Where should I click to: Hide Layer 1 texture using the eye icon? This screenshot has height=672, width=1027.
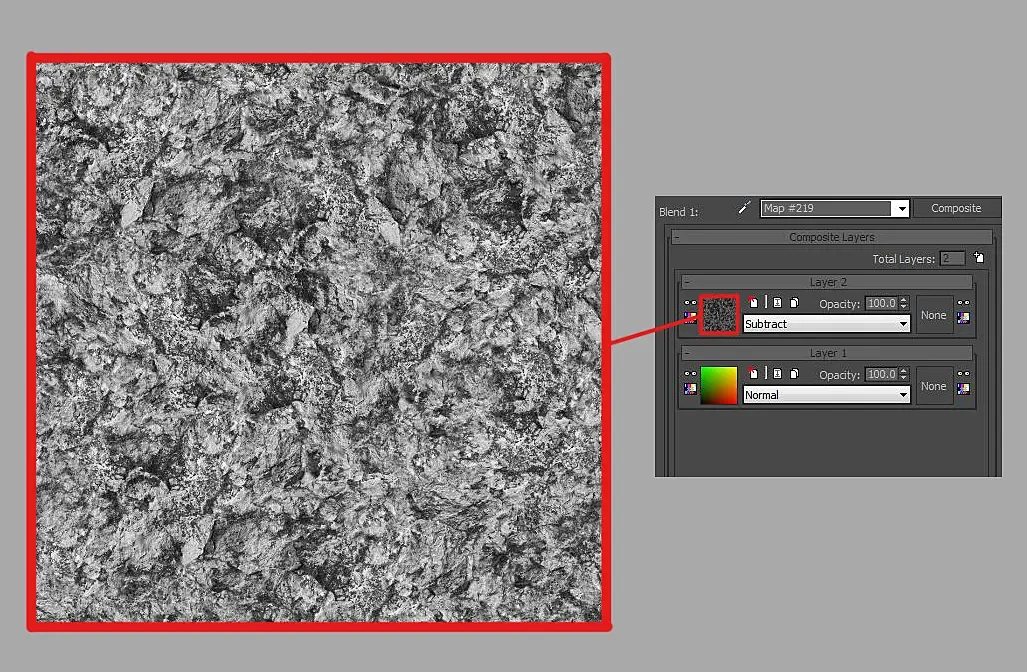[x=690, y=373]
